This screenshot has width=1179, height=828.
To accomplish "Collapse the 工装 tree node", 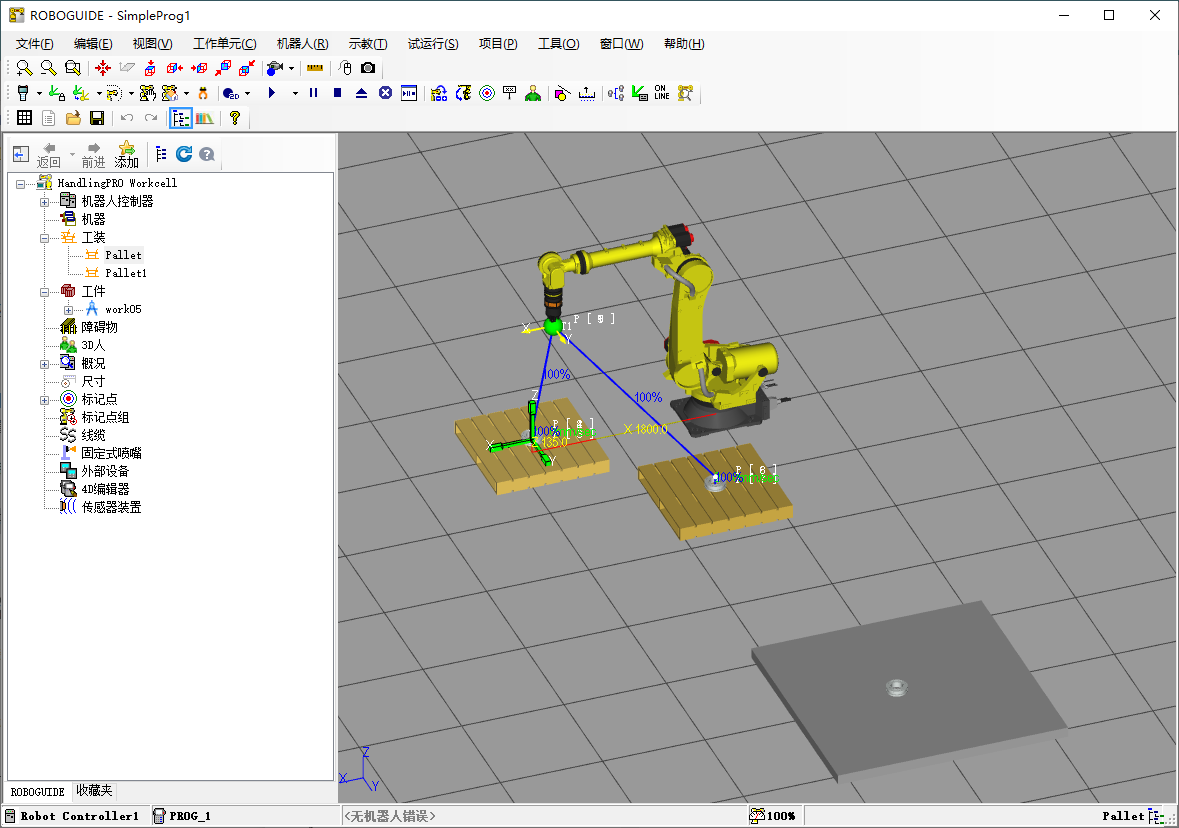I will 44,238.
